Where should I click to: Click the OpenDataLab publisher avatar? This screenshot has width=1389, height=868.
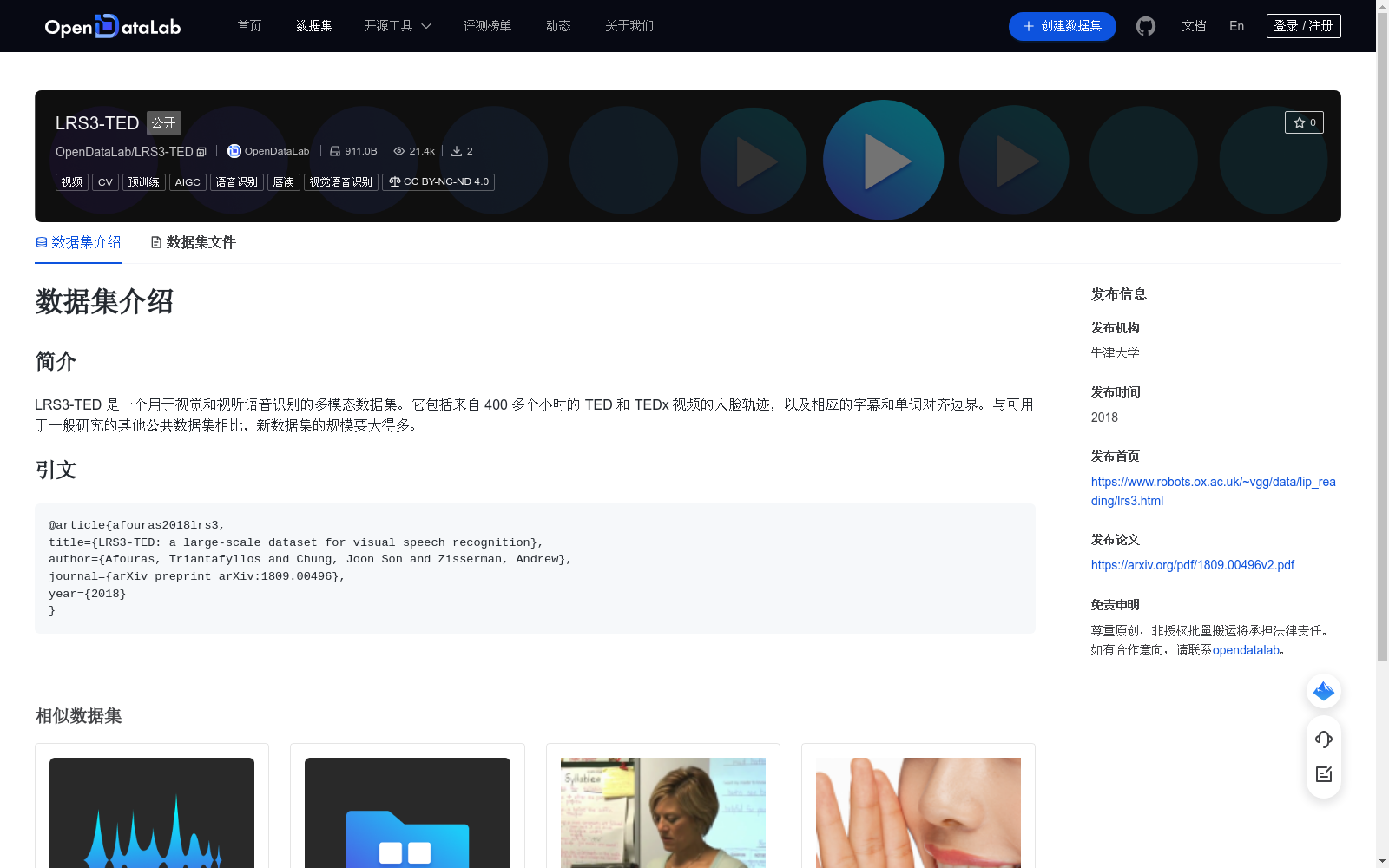[x=234, y=151]
